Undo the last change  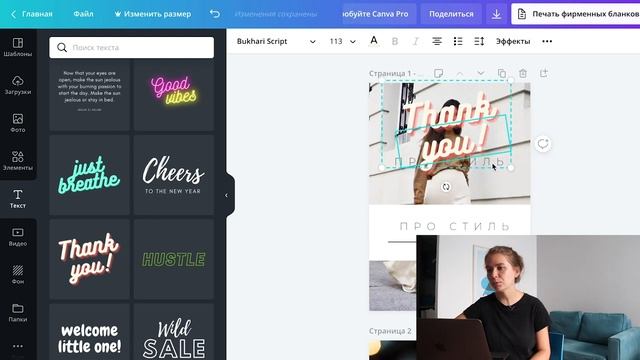coord(215,14)
